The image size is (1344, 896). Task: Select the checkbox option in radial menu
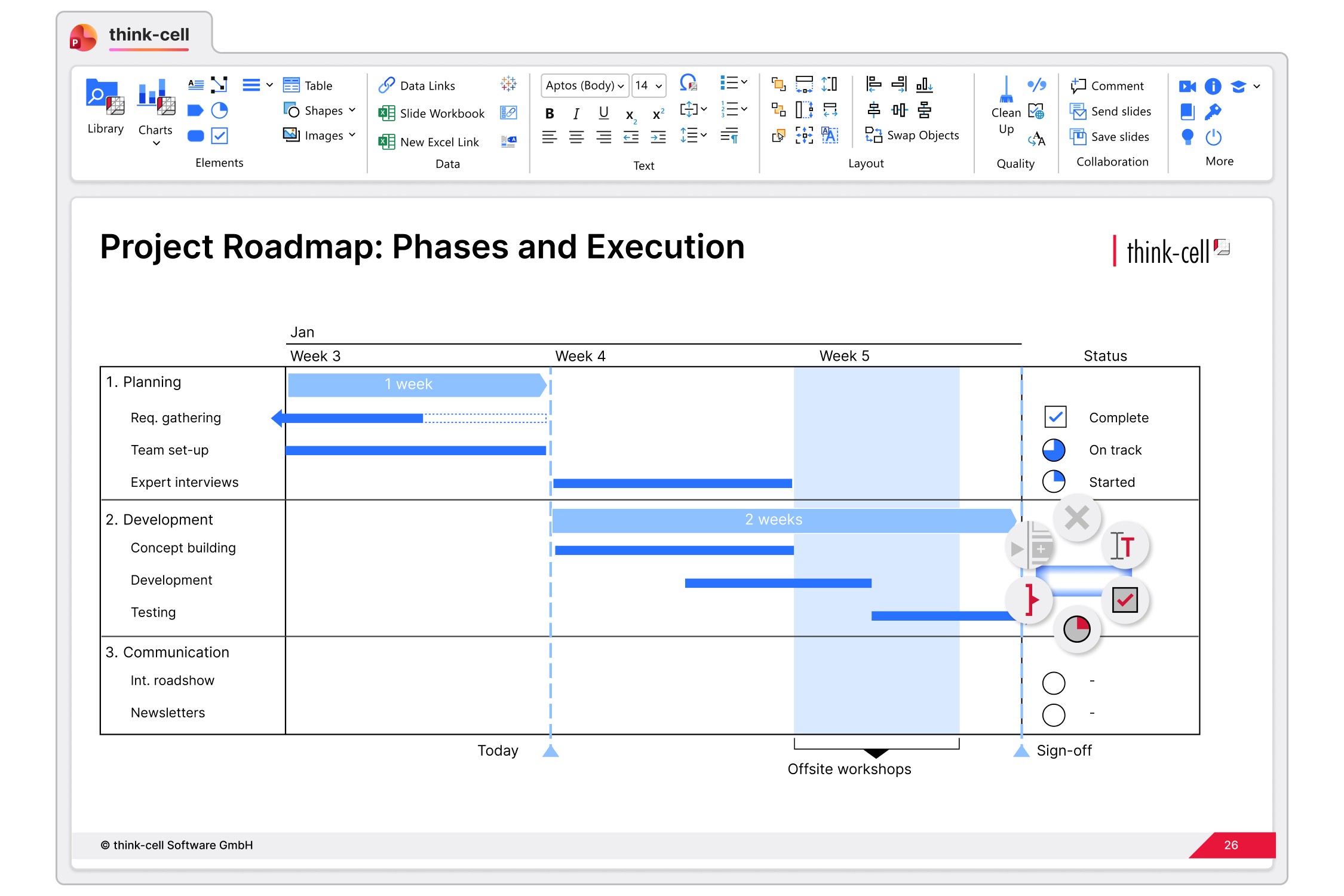1125,600
